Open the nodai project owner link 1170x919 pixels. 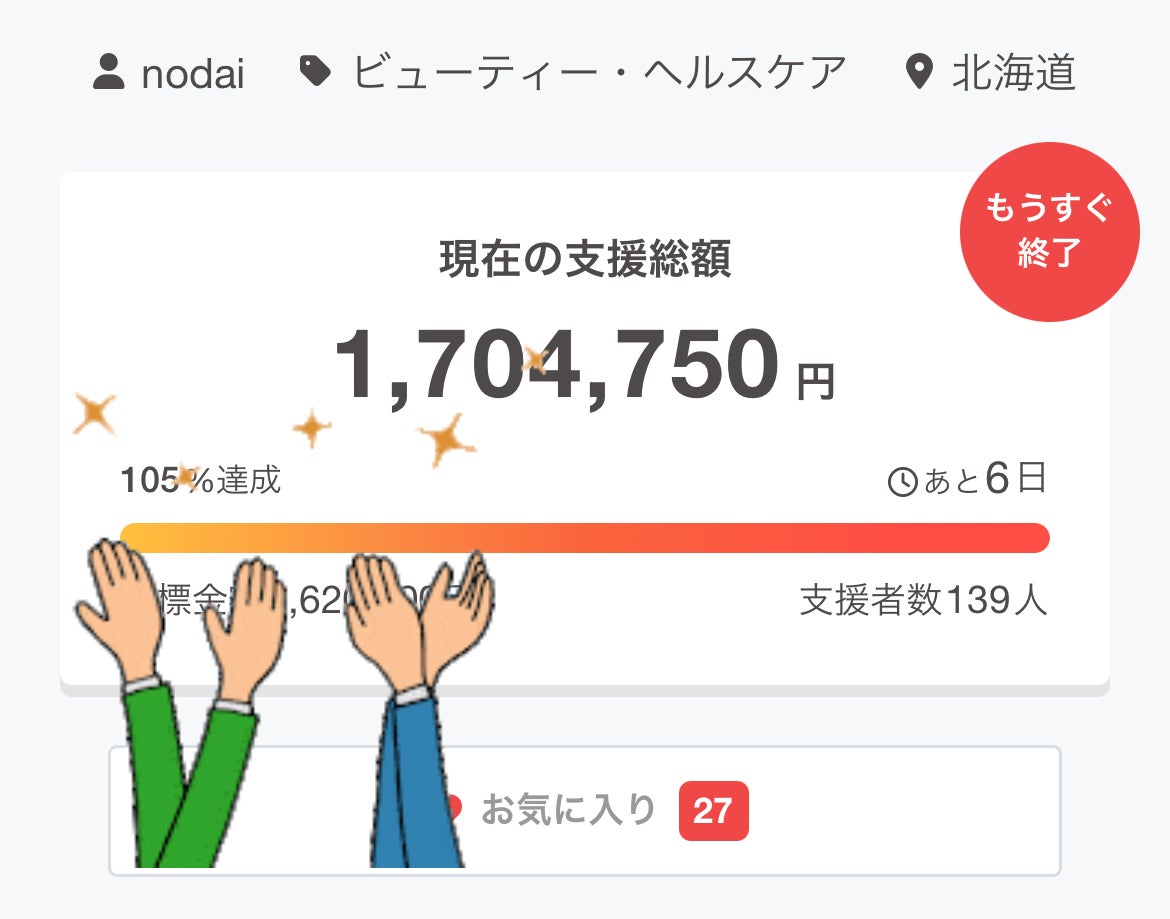(192, 74)
